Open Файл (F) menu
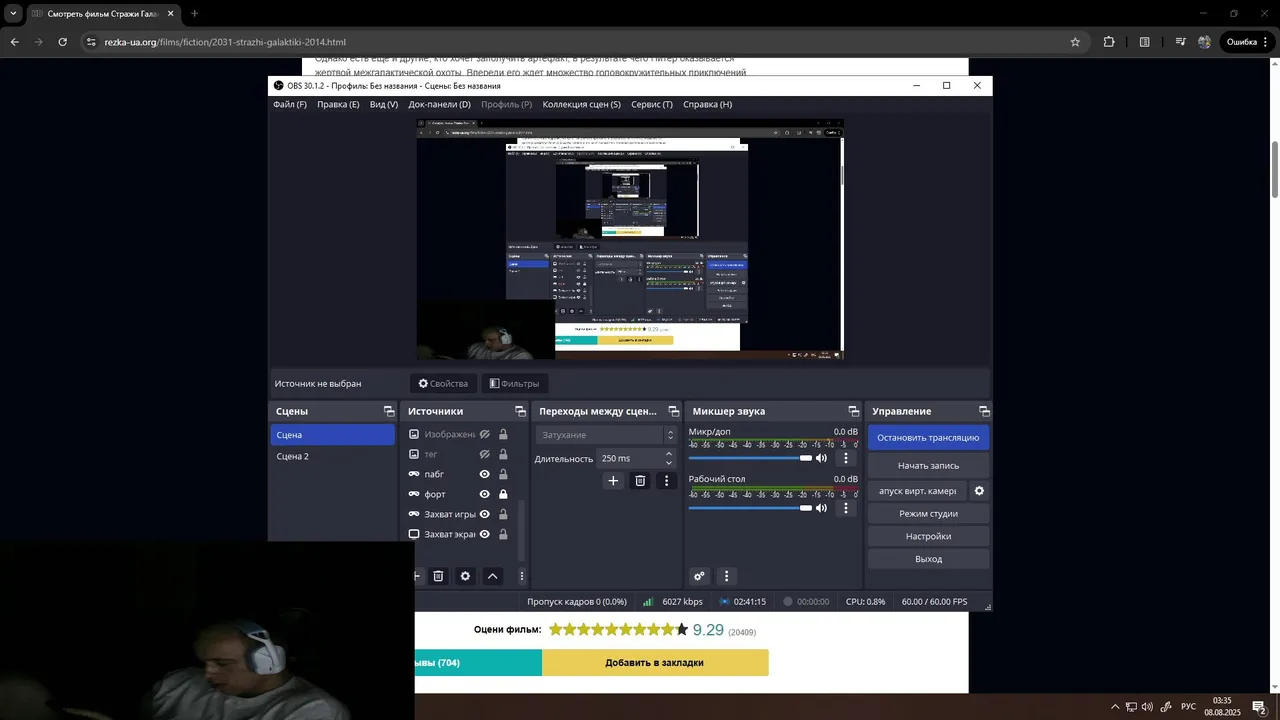Image resolution: width=1280 pixels, height=720 pixels. click(290, 104)
